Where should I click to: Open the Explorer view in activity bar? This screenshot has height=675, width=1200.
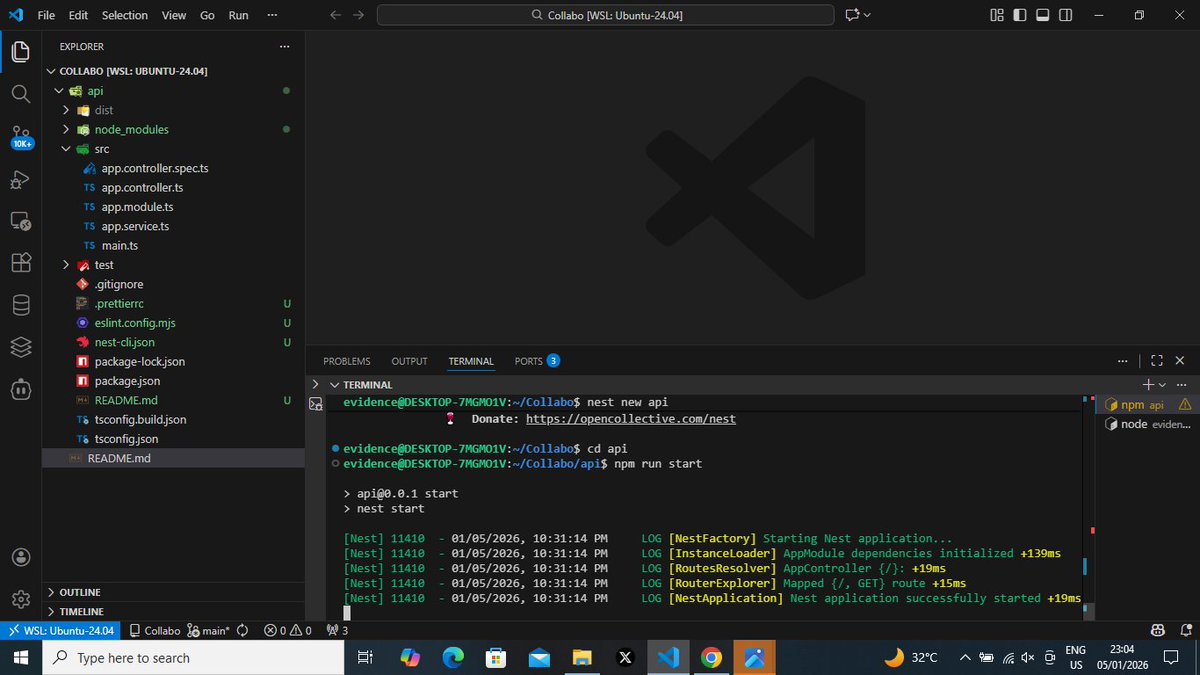click(21, 53)
